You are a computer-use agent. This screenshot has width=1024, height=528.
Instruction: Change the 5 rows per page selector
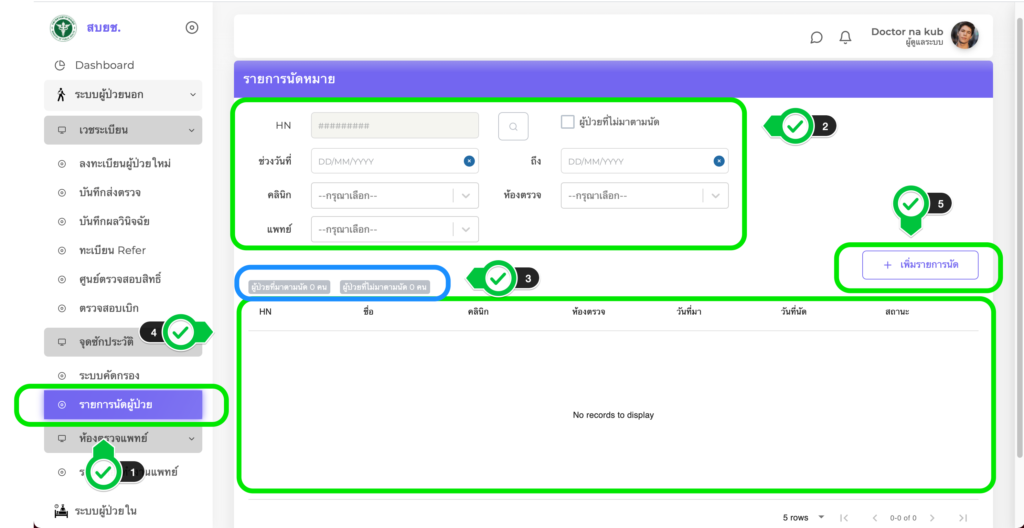(804, 517)
